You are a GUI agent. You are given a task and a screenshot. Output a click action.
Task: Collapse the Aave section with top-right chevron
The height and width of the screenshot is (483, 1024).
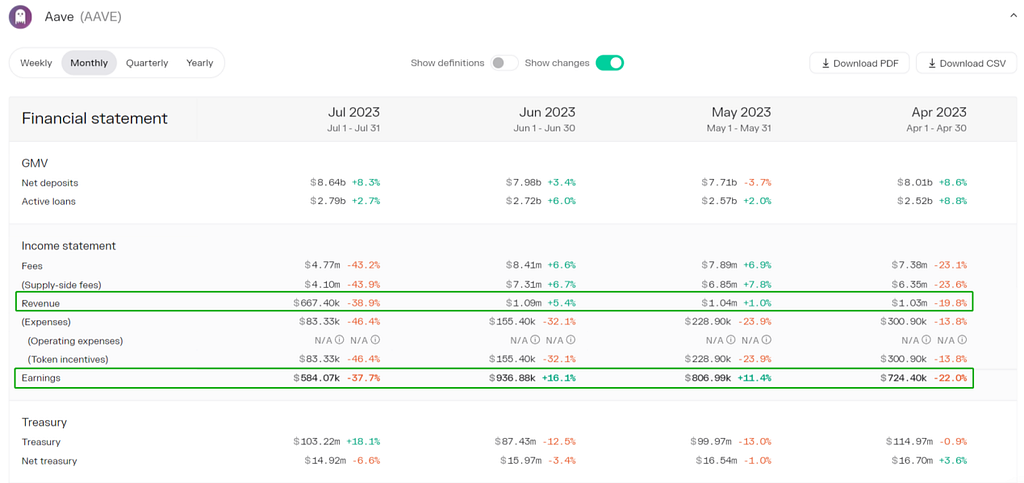[1012, 16]
